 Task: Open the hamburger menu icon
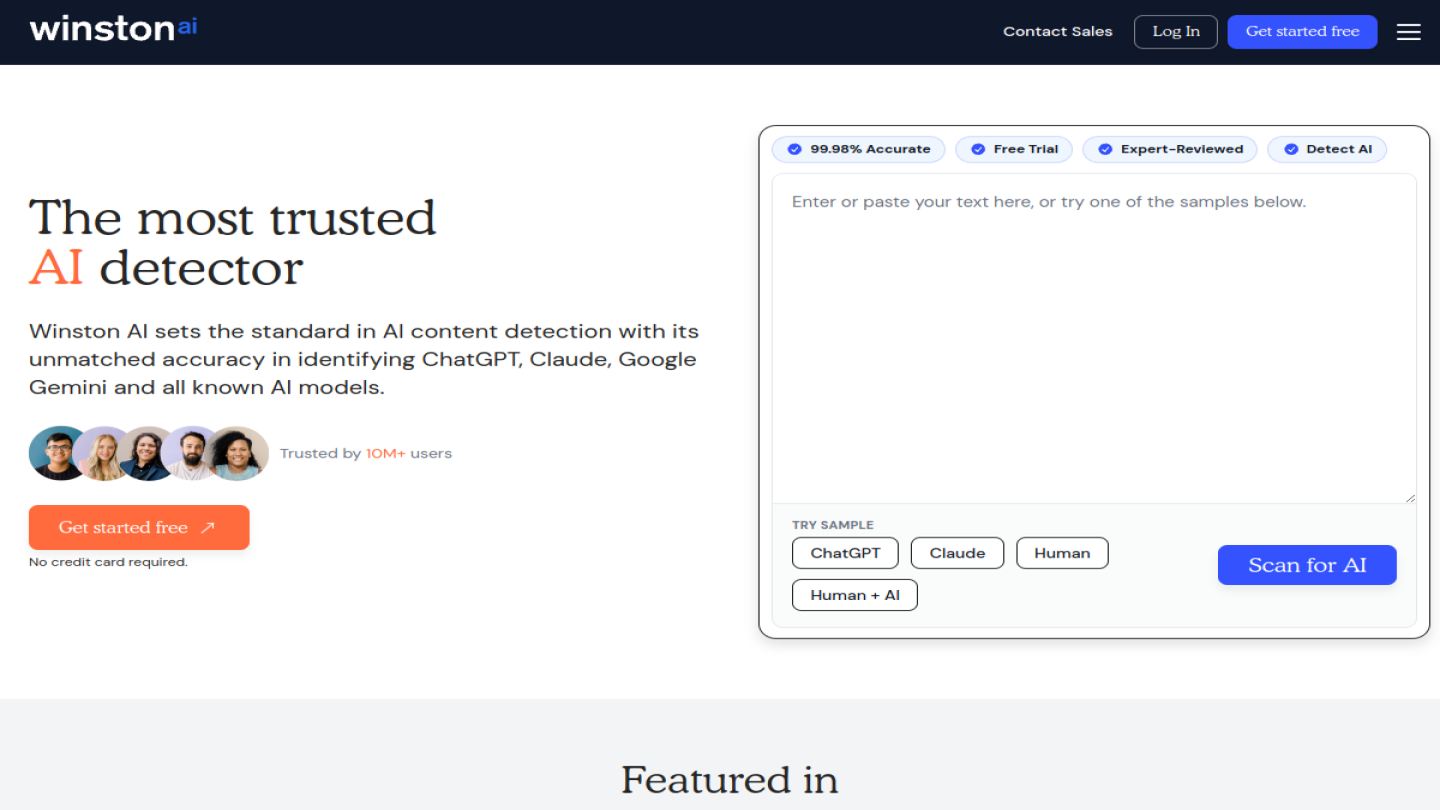point(1408,32)
